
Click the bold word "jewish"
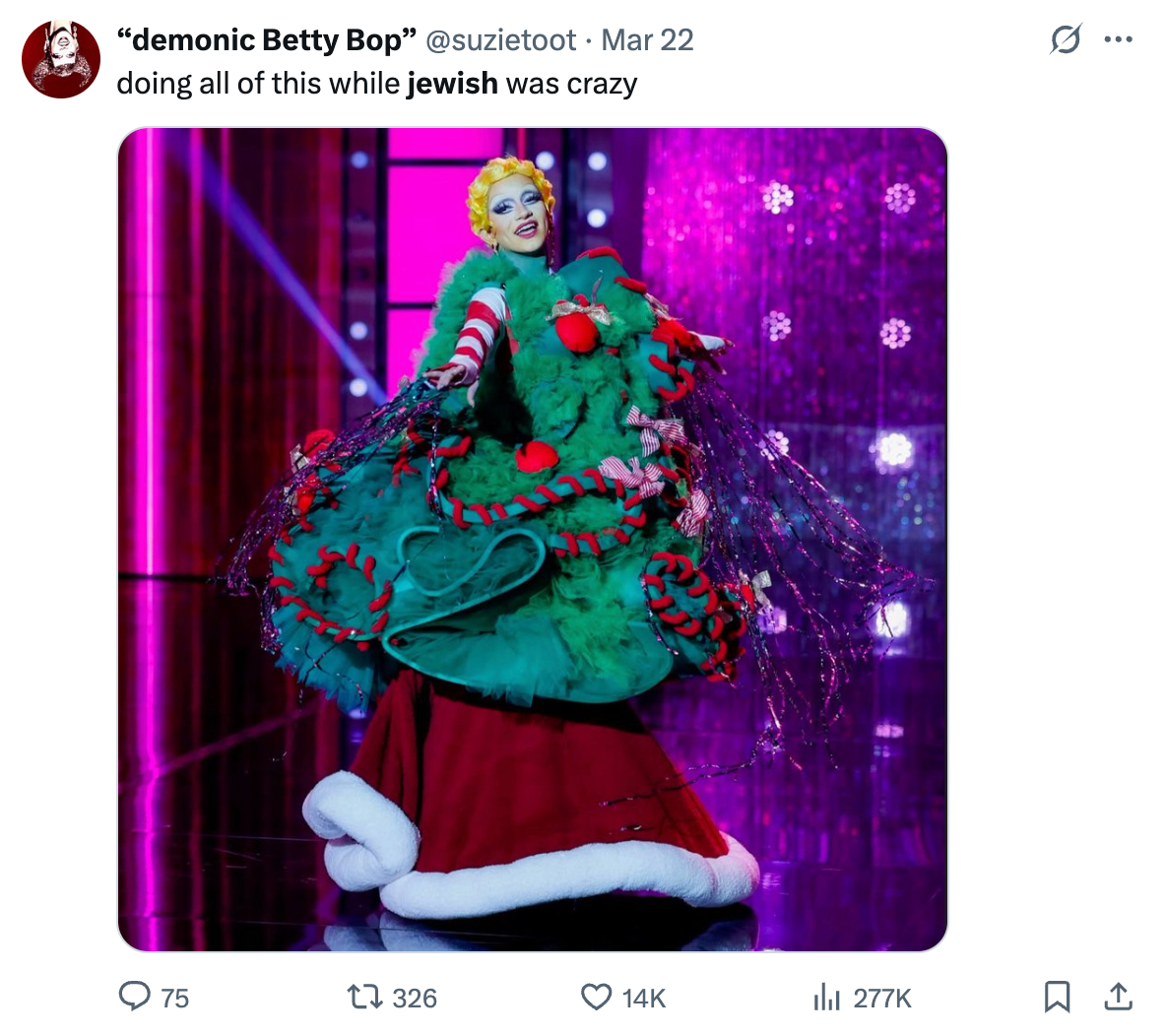click(x=452, y=84)
